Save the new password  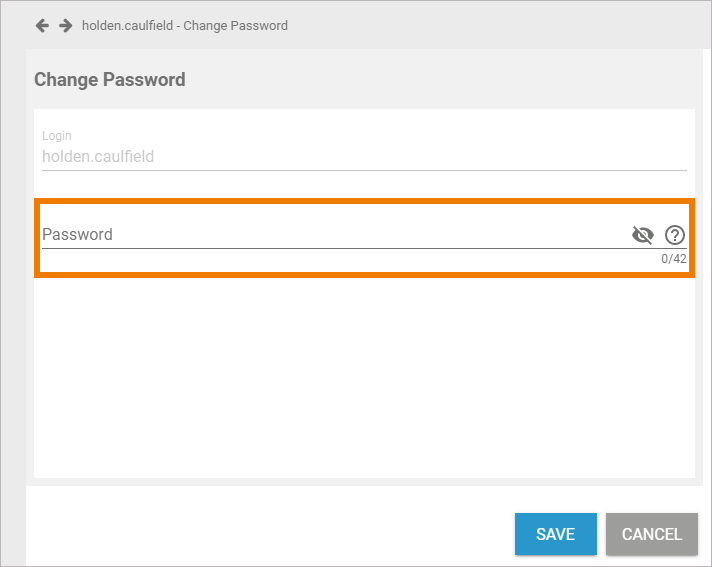click(555, 534)
